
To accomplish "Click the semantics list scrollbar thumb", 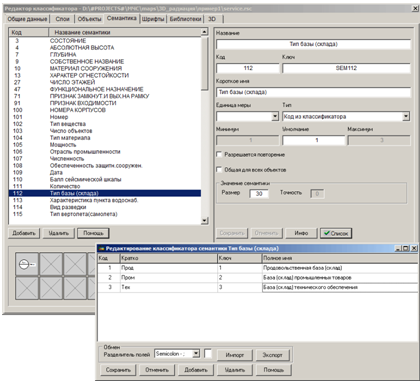I will [x=205, y=63].
